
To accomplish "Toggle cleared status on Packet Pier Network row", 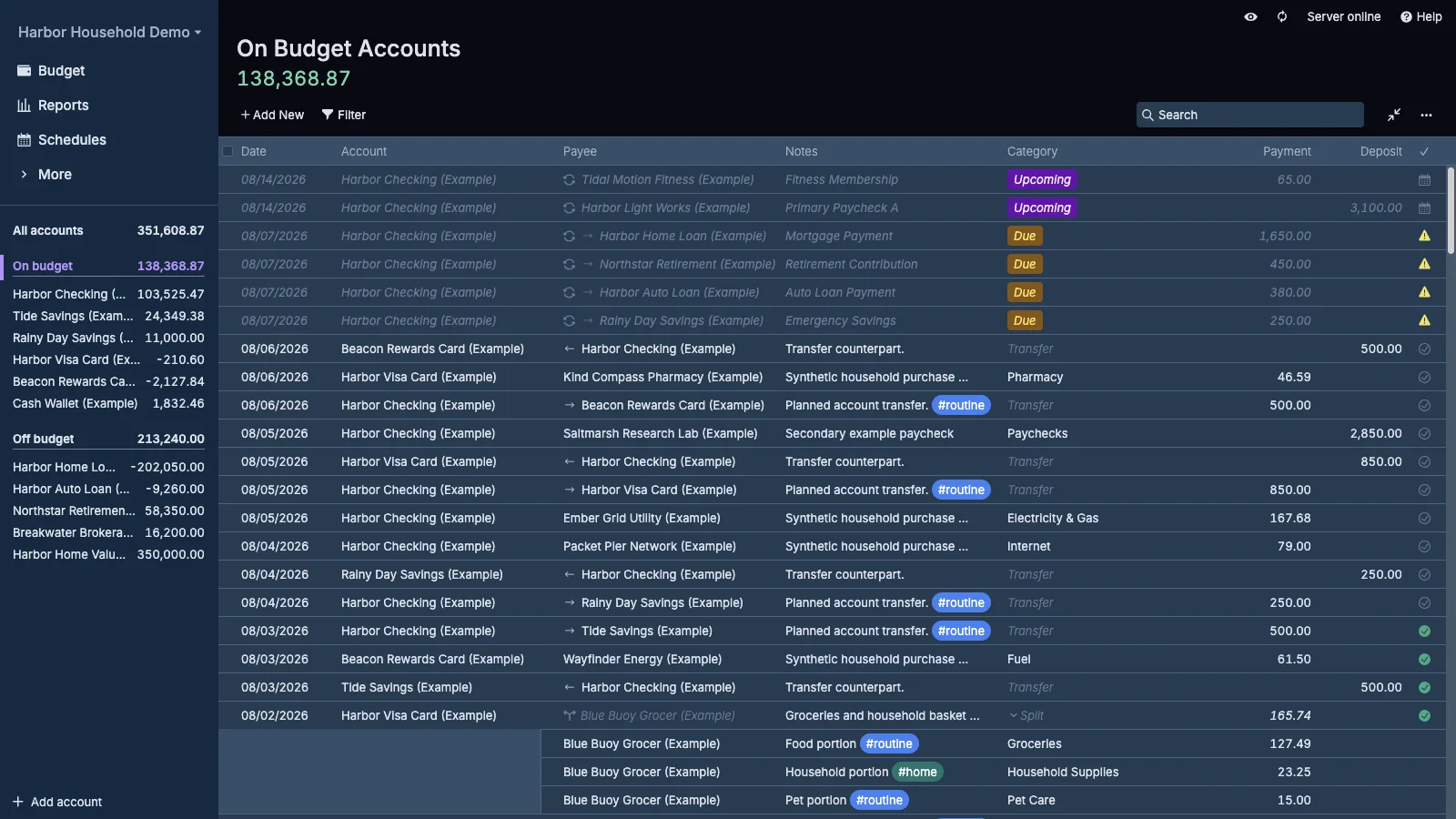I will point(1424,547).
